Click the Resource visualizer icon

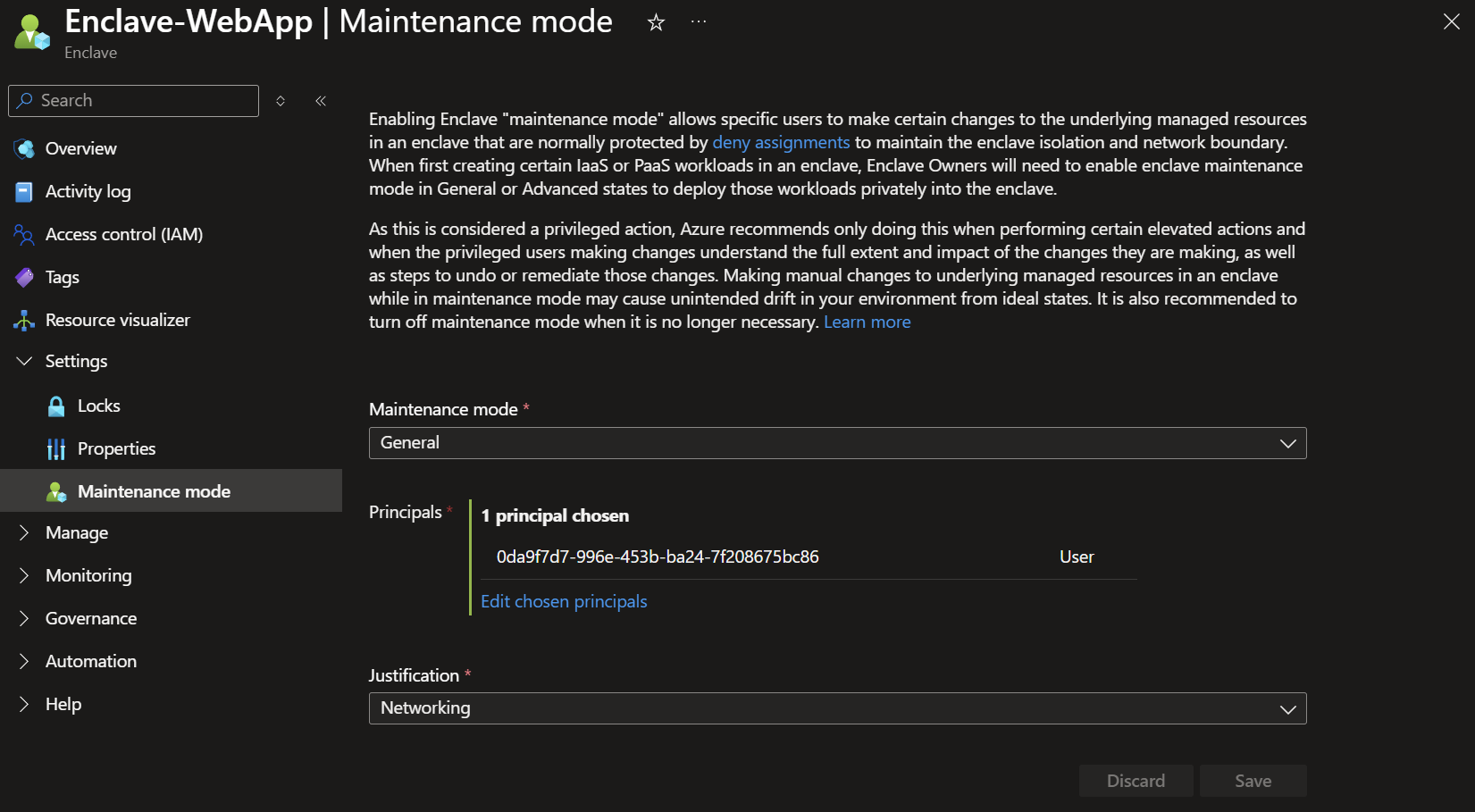pyautogui.click(x=24, y=320)
